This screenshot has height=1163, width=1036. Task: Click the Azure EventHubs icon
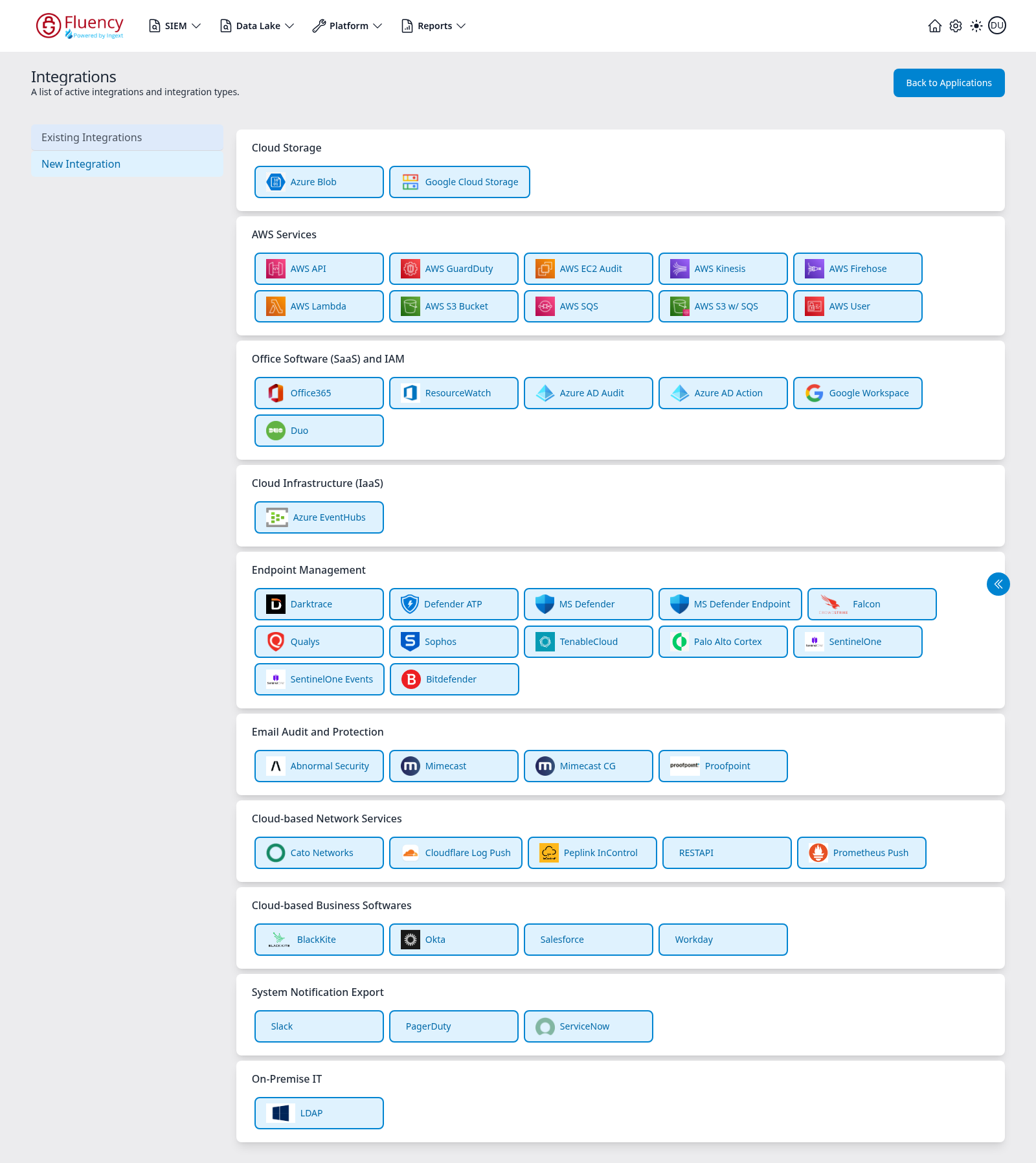point(277,517)
